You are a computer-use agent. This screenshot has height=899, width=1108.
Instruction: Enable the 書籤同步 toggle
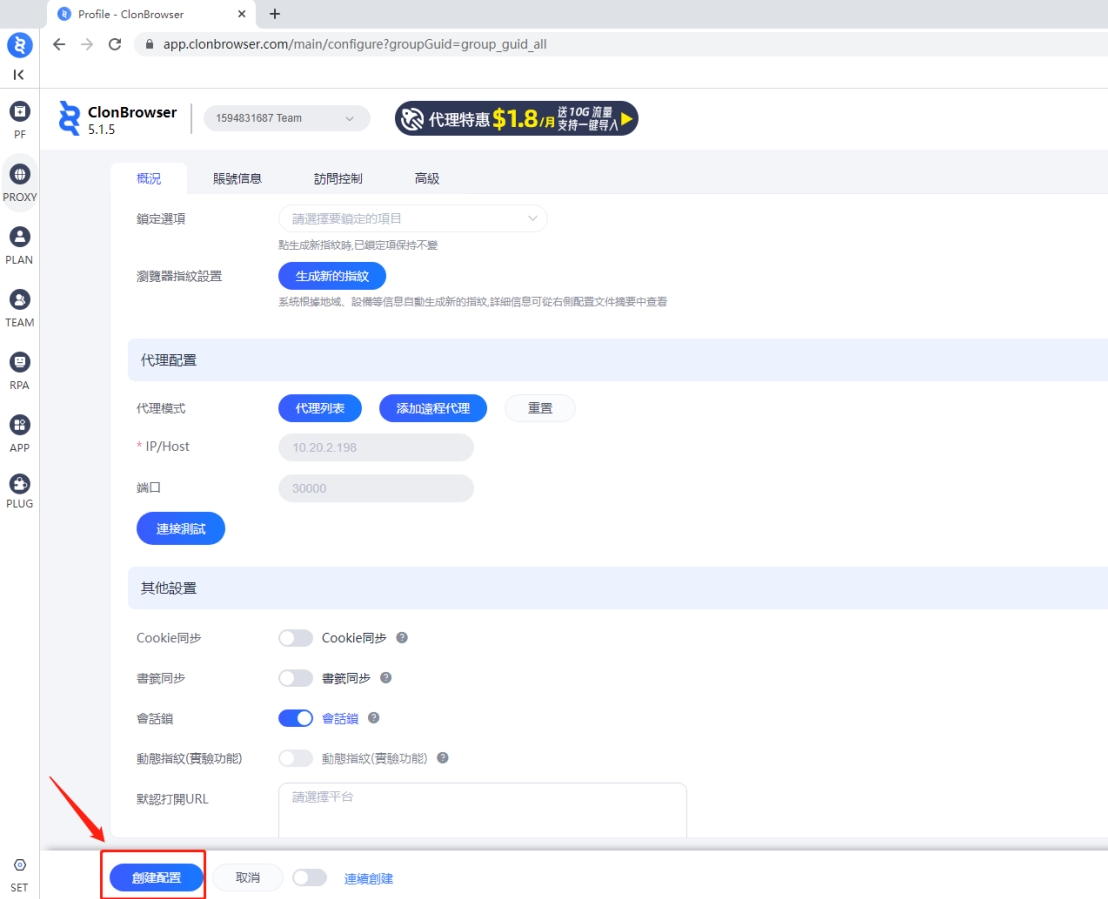[x=296, y=678]
